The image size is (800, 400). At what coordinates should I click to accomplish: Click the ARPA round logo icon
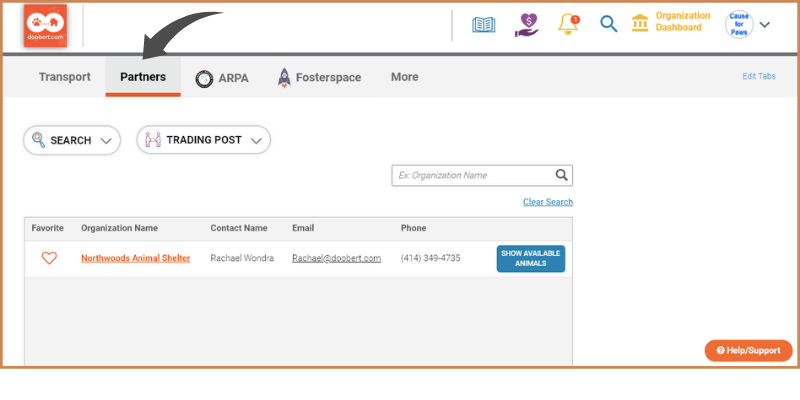pos(204,79)
